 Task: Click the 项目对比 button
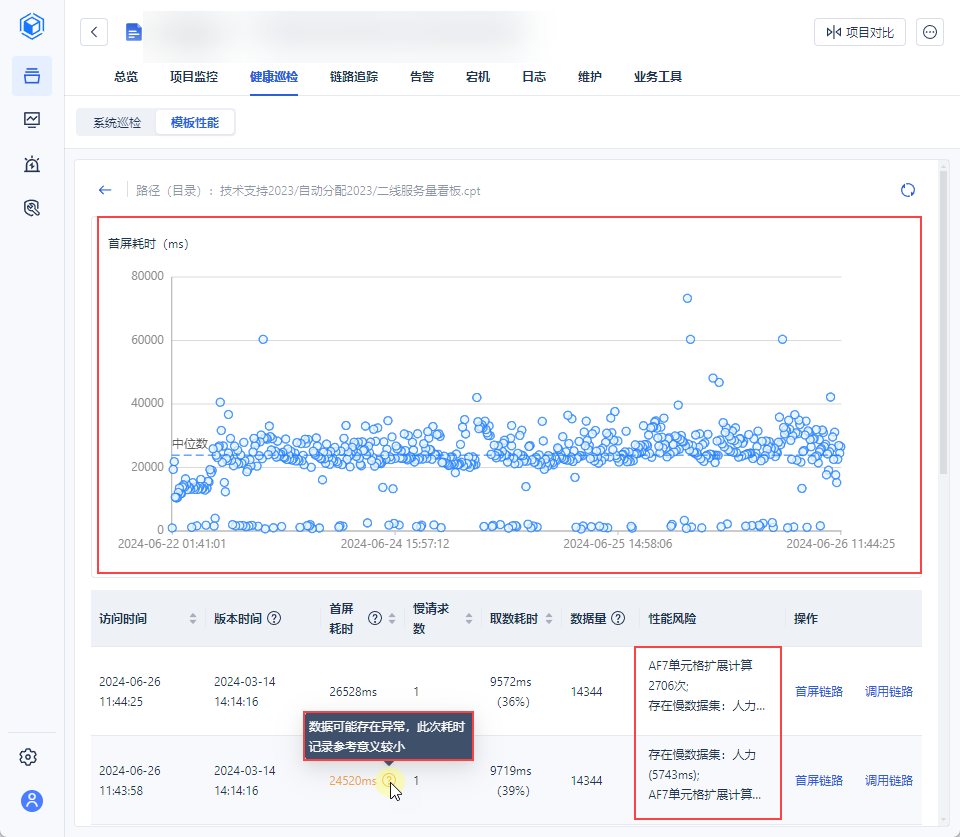pyautogui.click(x=860, y=32)
